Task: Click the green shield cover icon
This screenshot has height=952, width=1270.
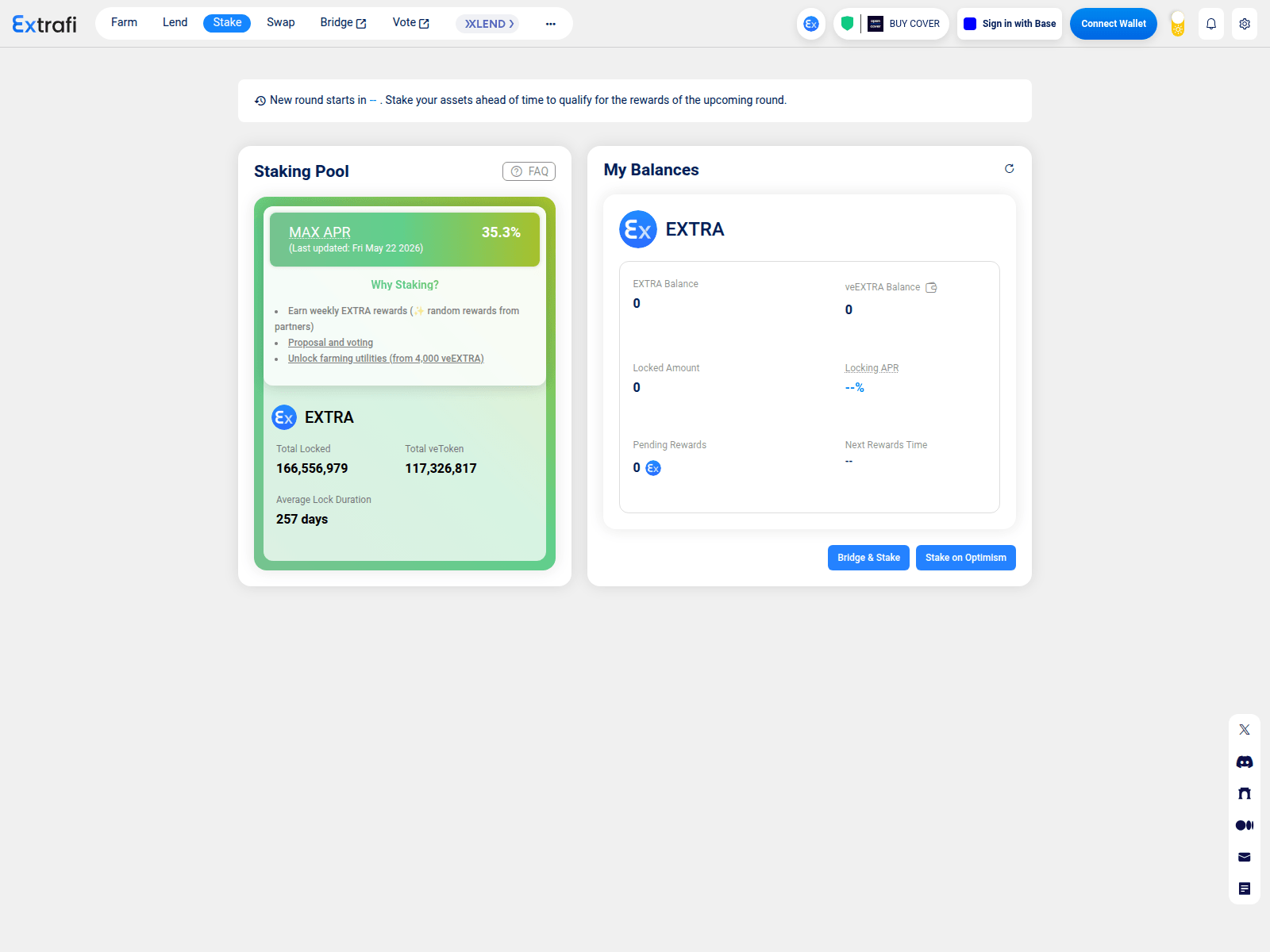Action: (x=847, y=24)
